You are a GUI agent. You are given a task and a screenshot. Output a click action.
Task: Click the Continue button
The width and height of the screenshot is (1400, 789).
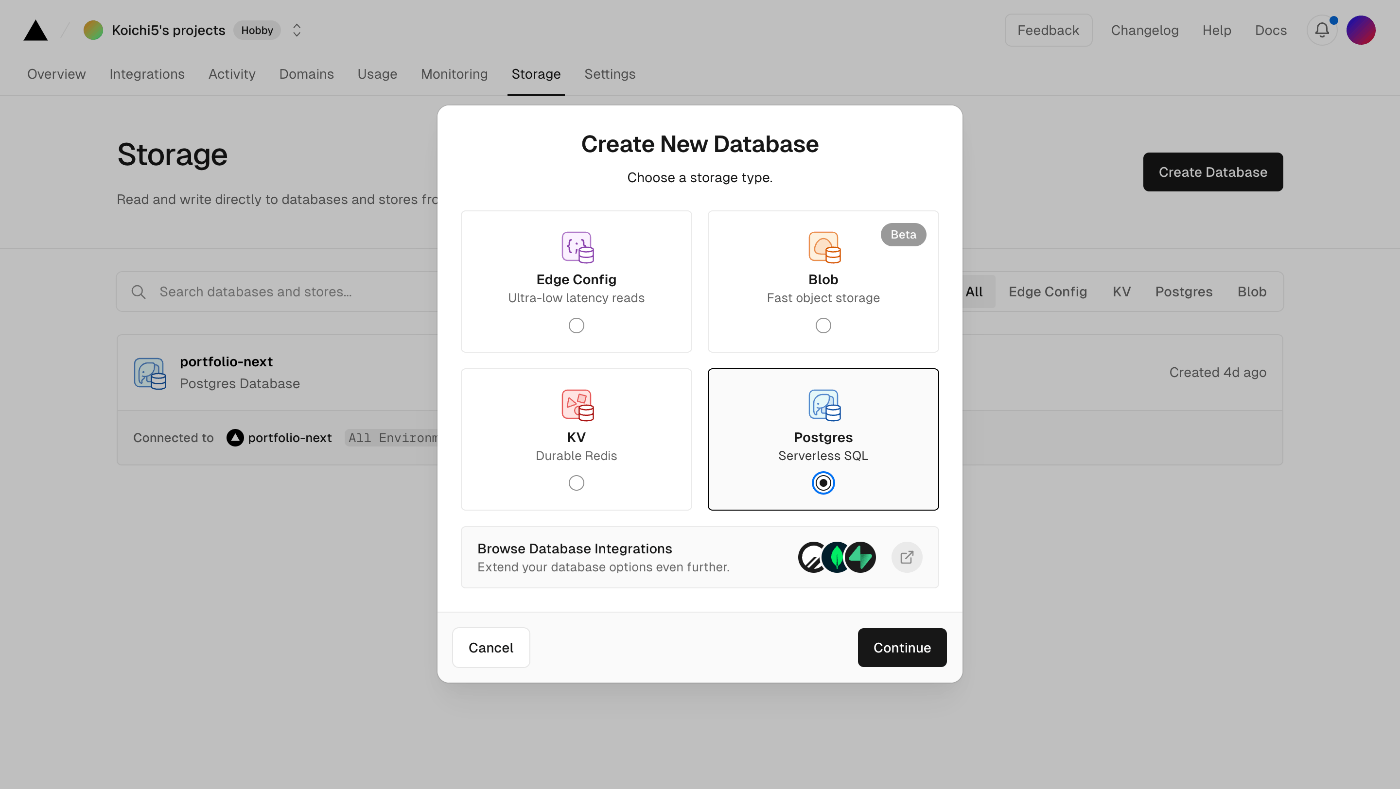[x=902, y=647]
